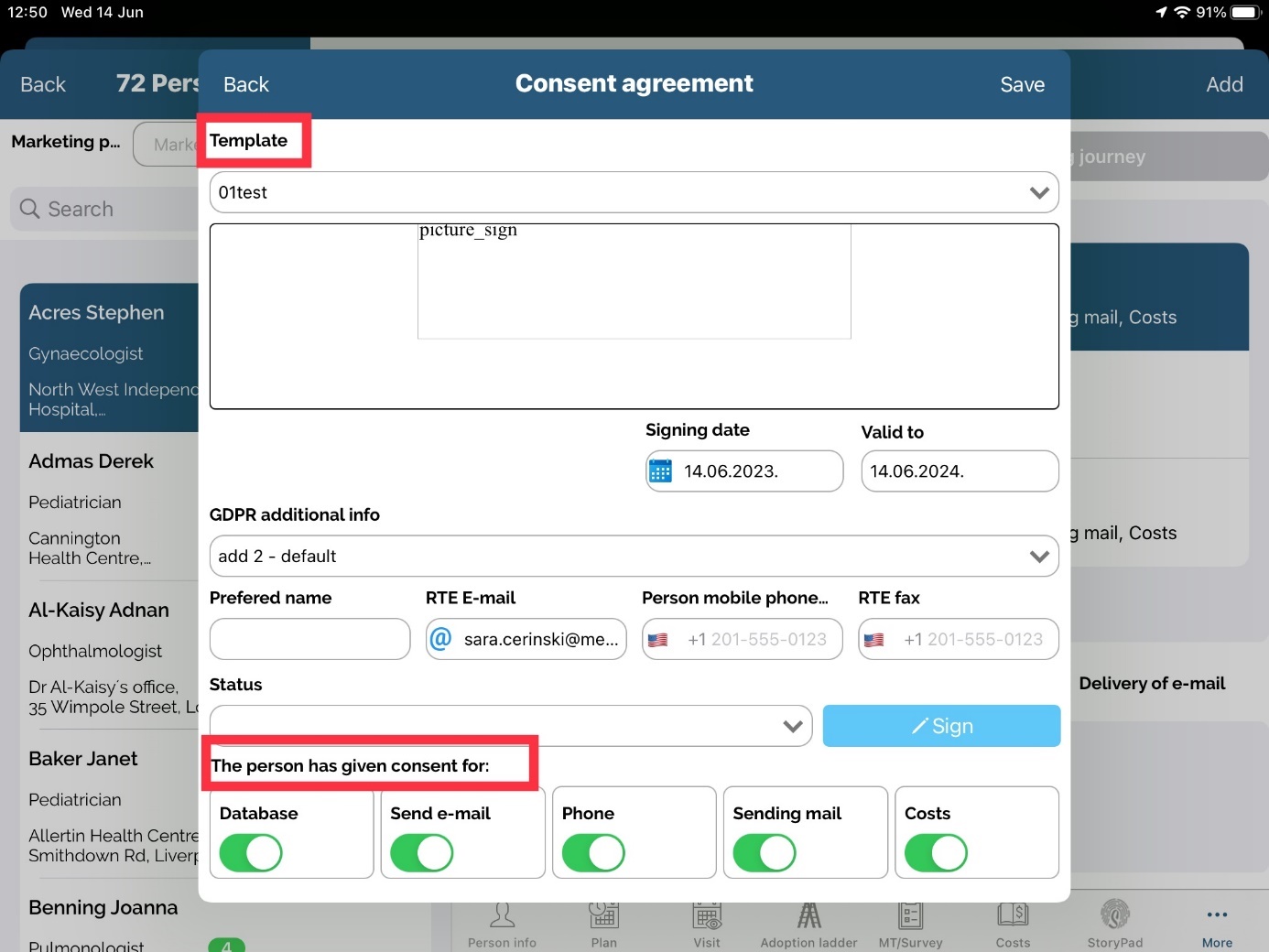Click the Prefered name input field
1269x952 pixels.
click(309, 639)
